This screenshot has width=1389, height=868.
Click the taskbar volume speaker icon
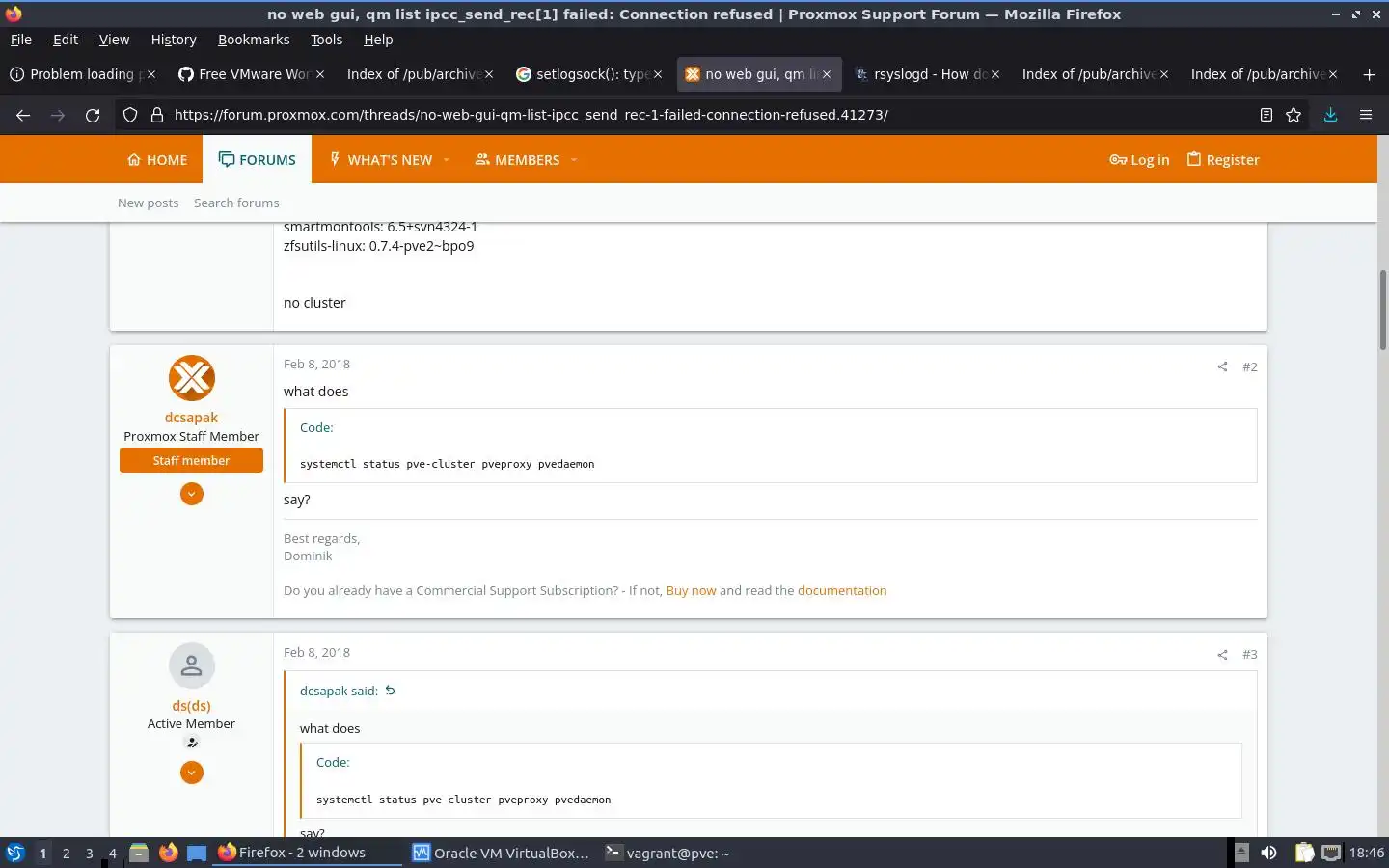point(1269,853)
